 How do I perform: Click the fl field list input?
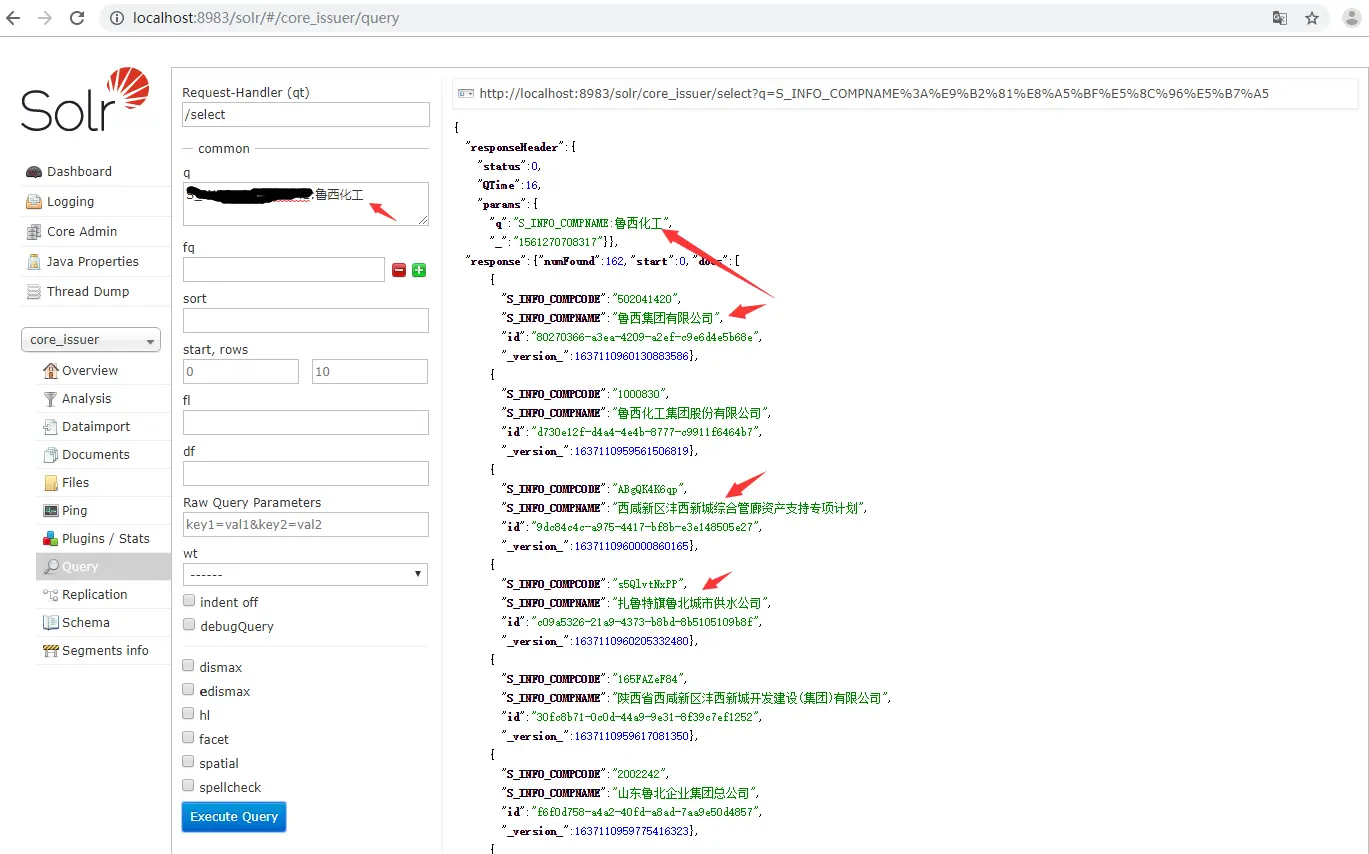[x=305, y=423]
